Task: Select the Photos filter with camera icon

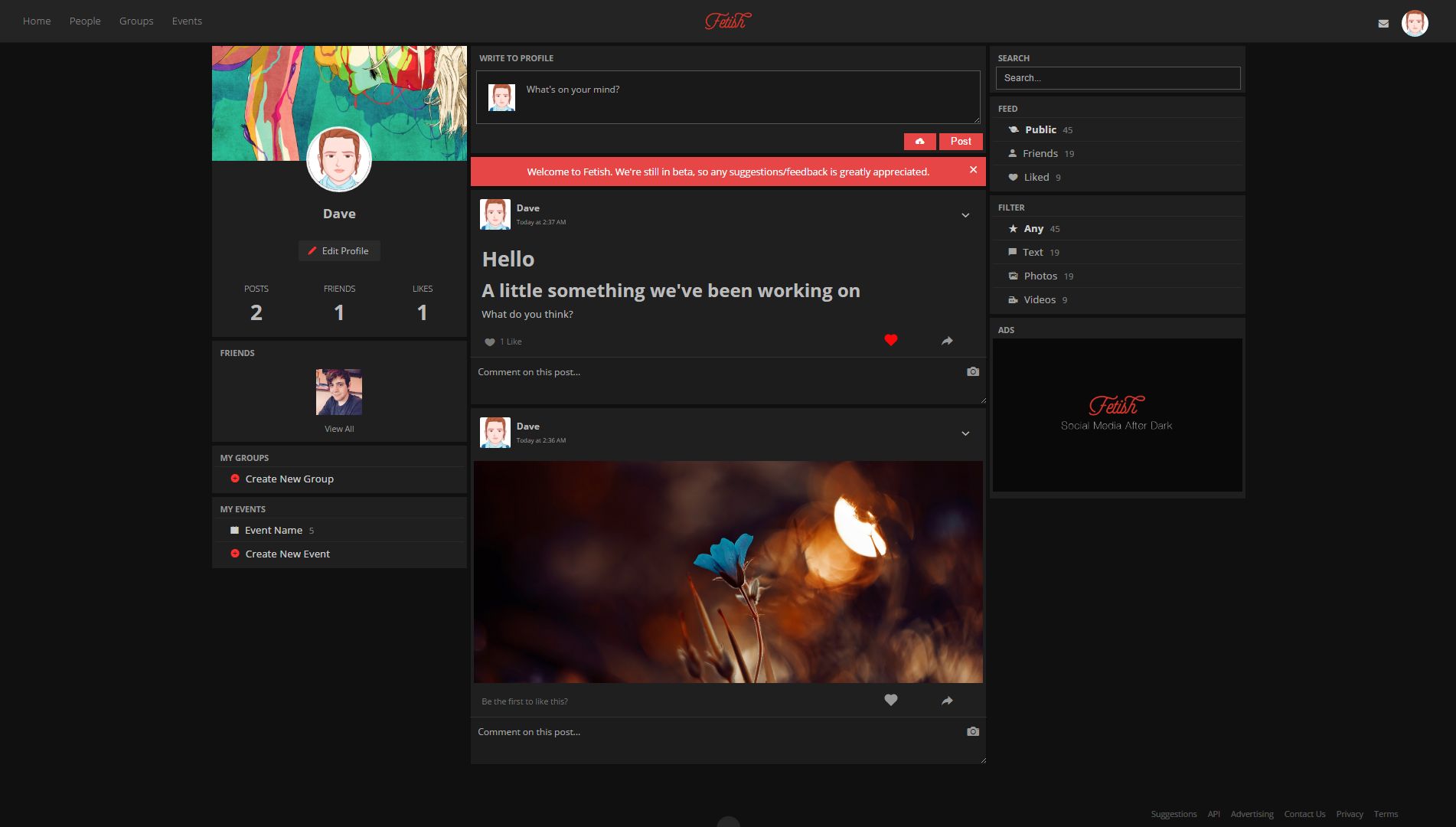Action: tap(1013, 276)
